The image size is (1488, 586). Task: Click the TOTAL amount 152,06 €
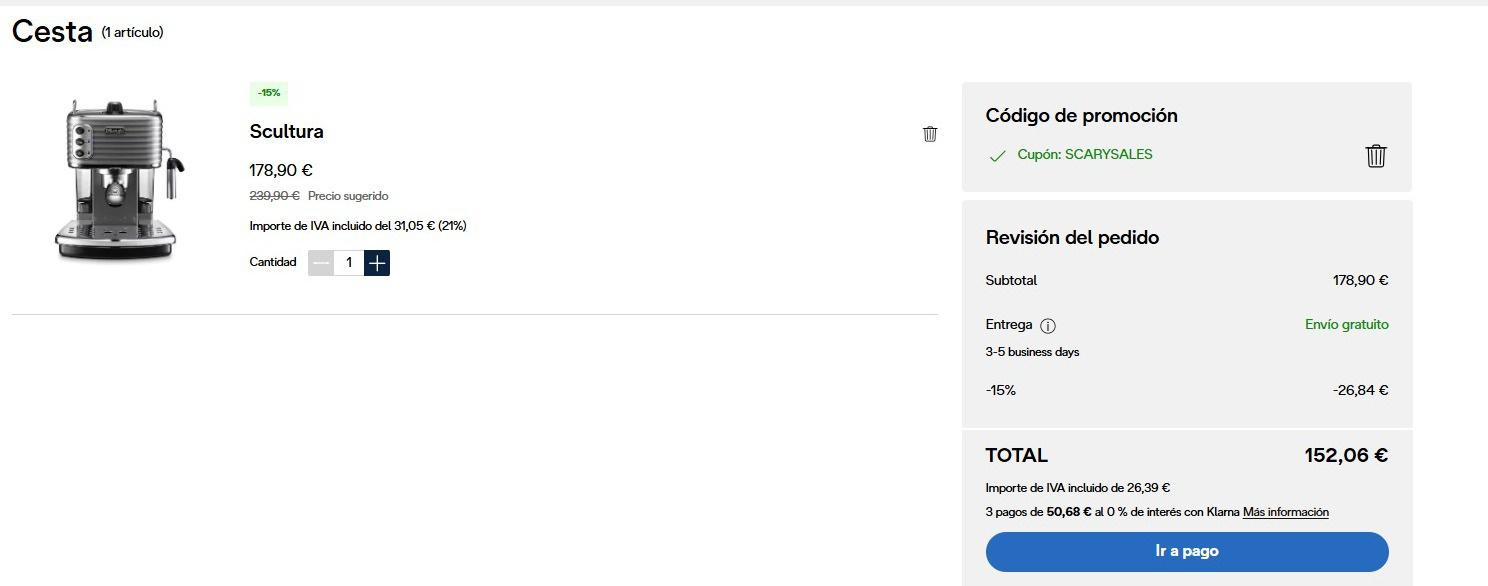point(1345,455)
